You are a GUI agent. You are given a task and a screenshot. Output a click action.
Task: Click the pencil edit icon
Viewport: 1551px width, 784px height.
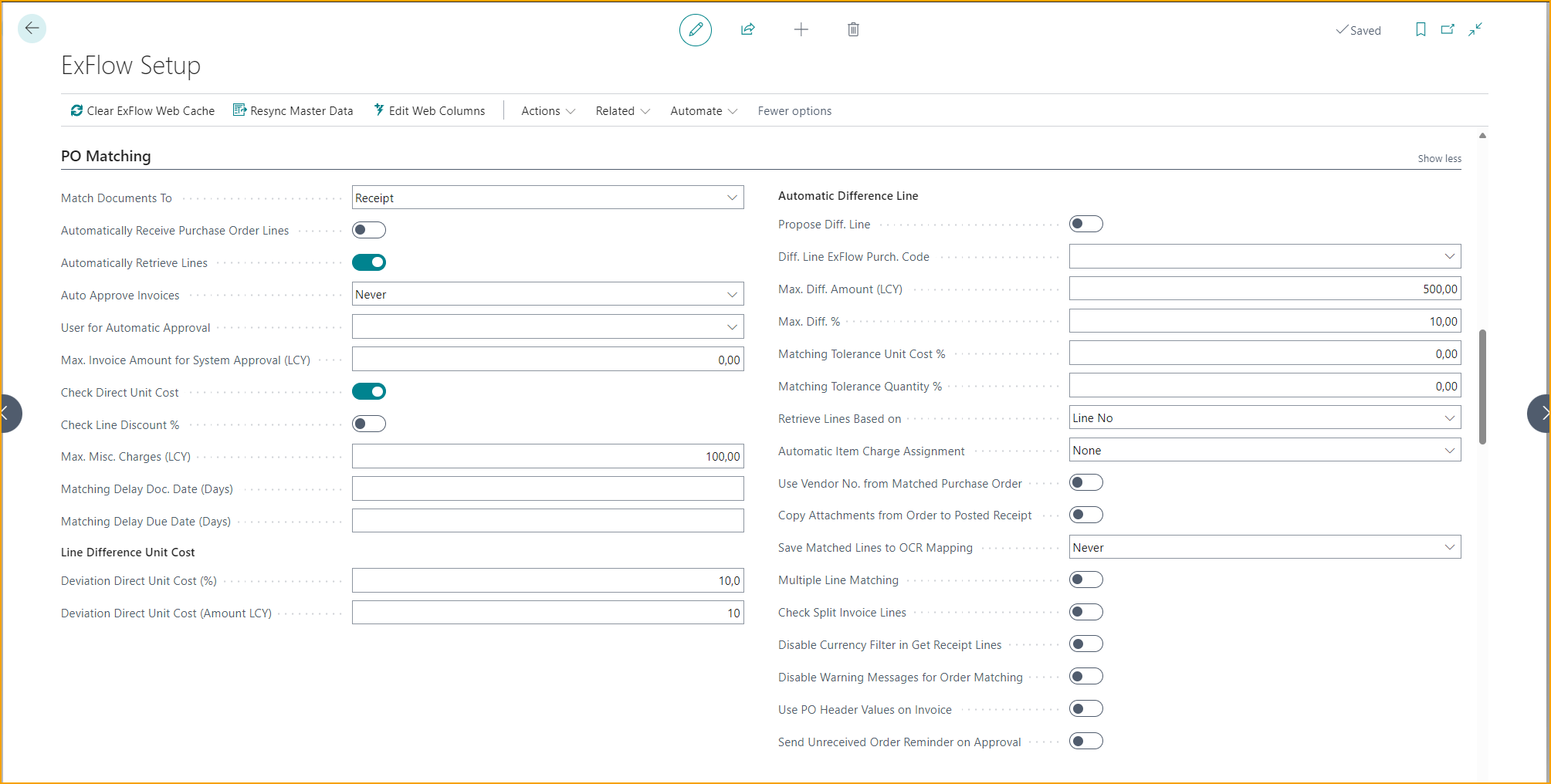coord(696,29)
